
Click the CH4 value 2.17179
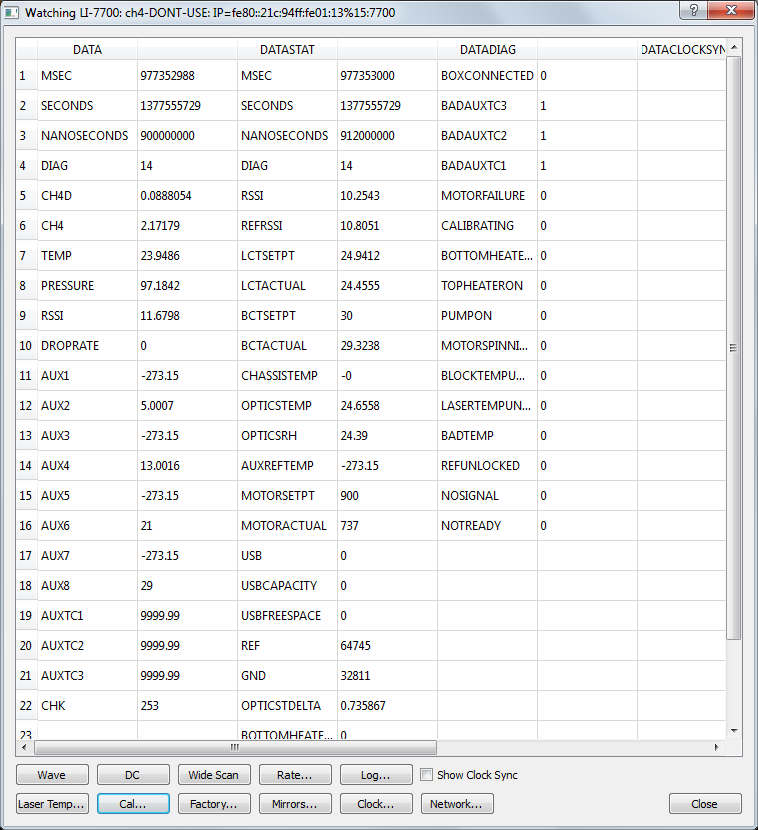click(187, 226)
